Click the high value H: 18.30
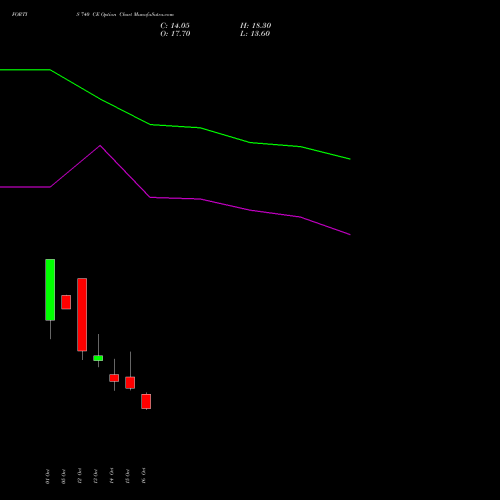500x500 pixels. (x=255, y=26)
